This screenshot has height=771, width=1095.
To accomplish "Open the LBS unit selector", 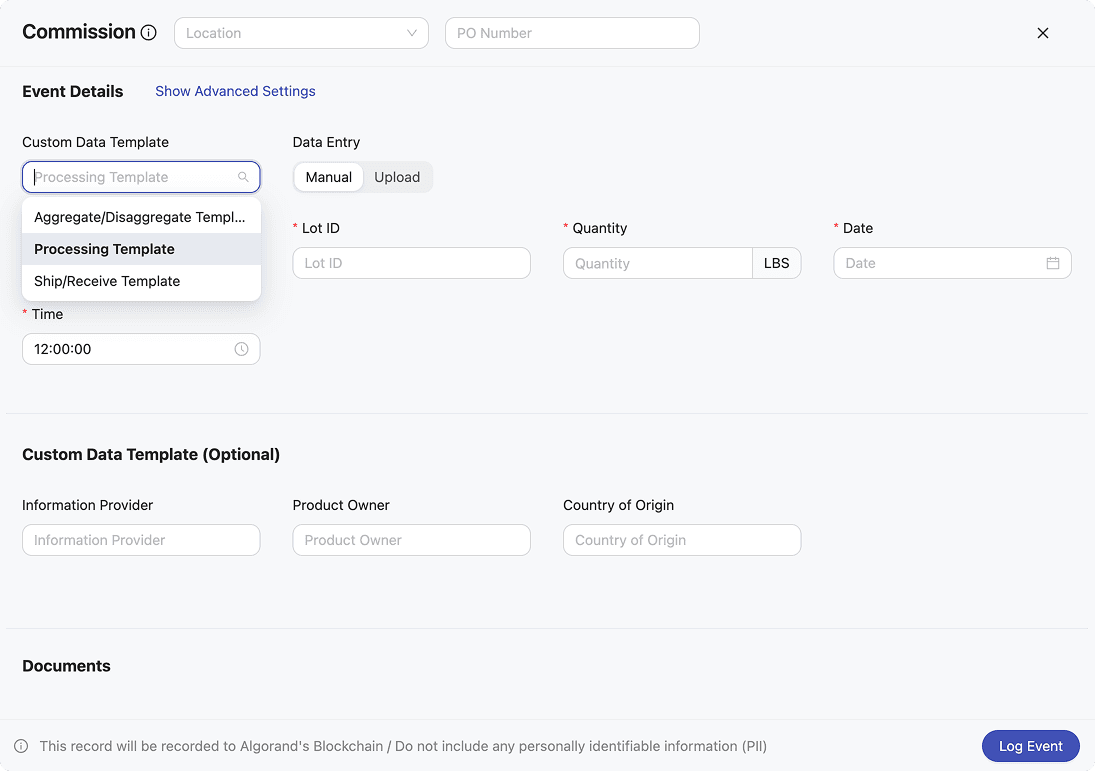I will [776, 263].
